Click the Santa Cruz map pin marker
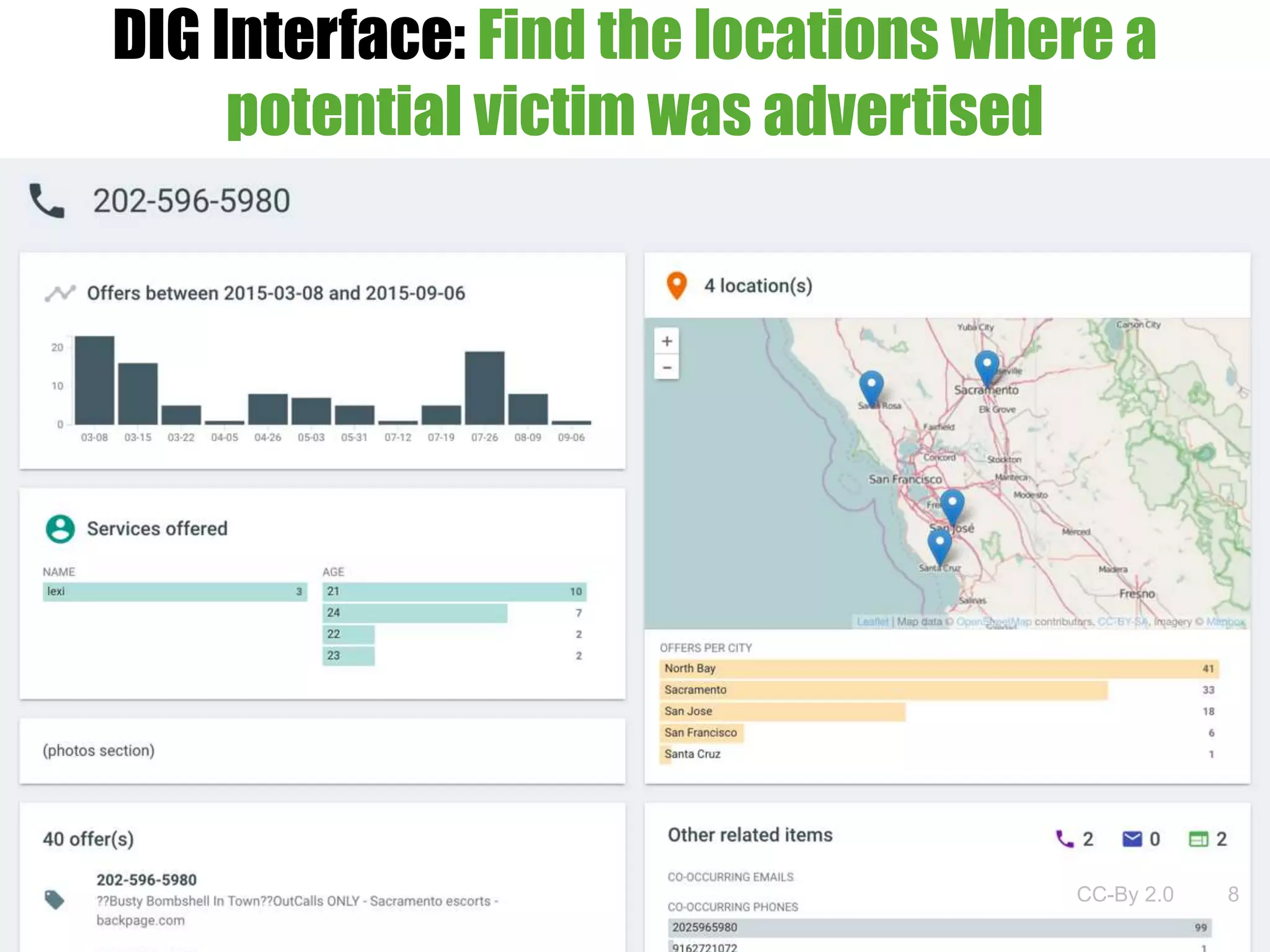This screenshot has width=1270, height=952. click(x=939, y=545)
